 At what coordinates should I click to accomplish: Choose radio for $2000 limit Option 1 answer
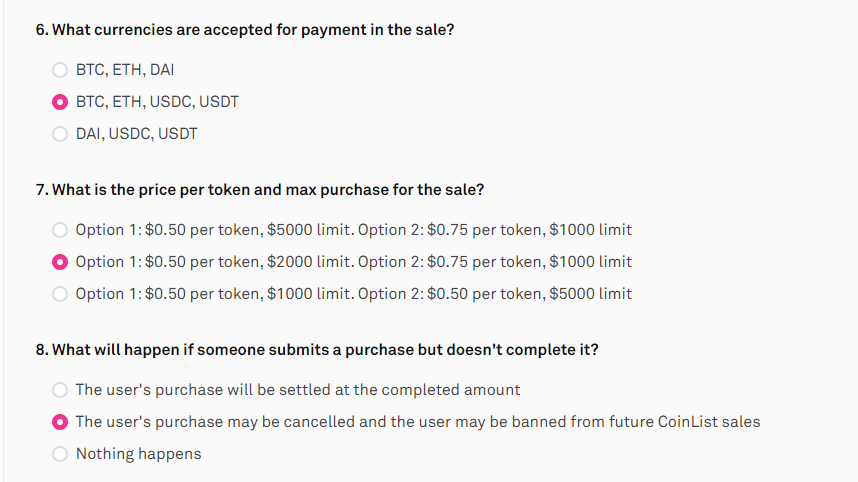click(60, 262)
